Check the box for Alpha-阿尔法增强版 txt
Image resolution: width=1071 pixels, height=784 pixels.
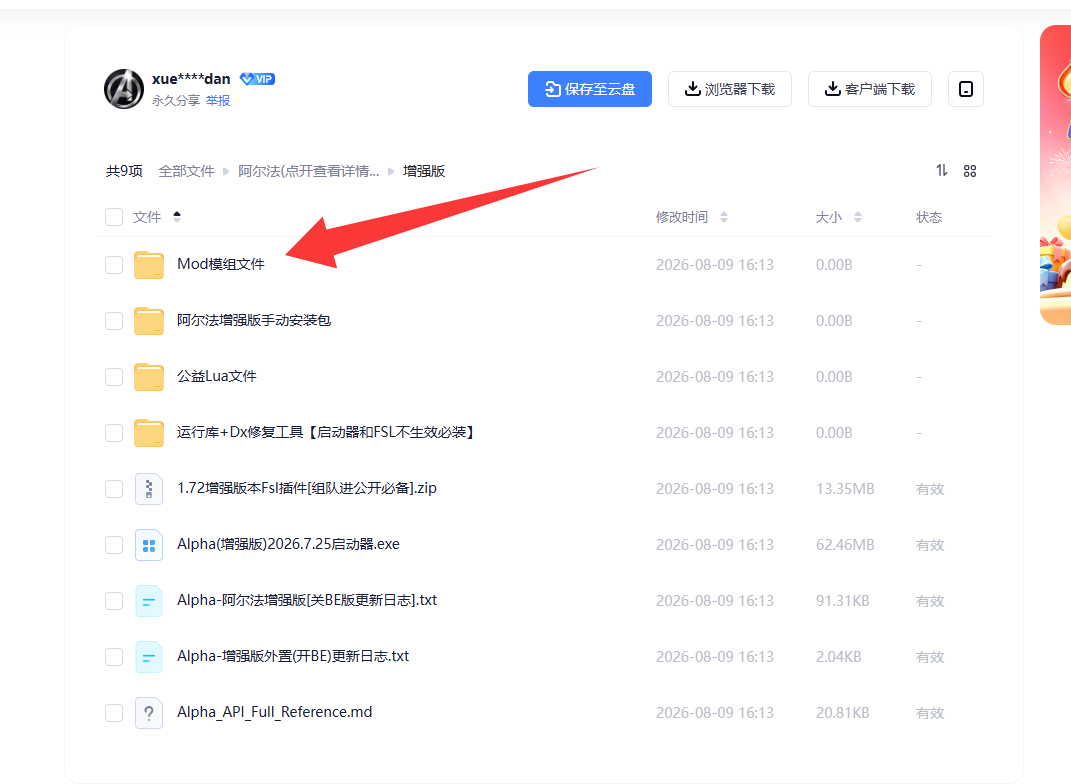pyautogui.click(x=114, y=601)
